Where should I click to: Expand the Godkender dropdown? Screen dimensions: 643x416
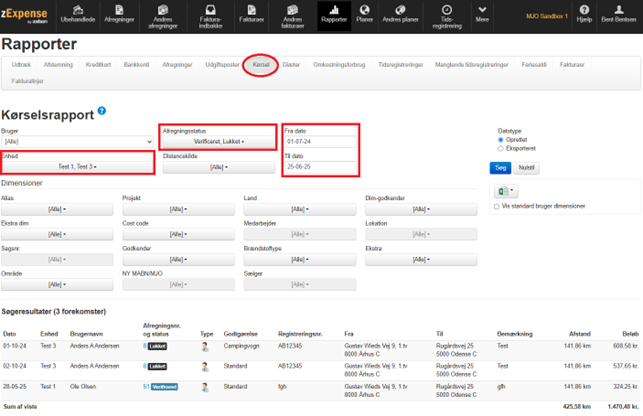pos(178,260)
